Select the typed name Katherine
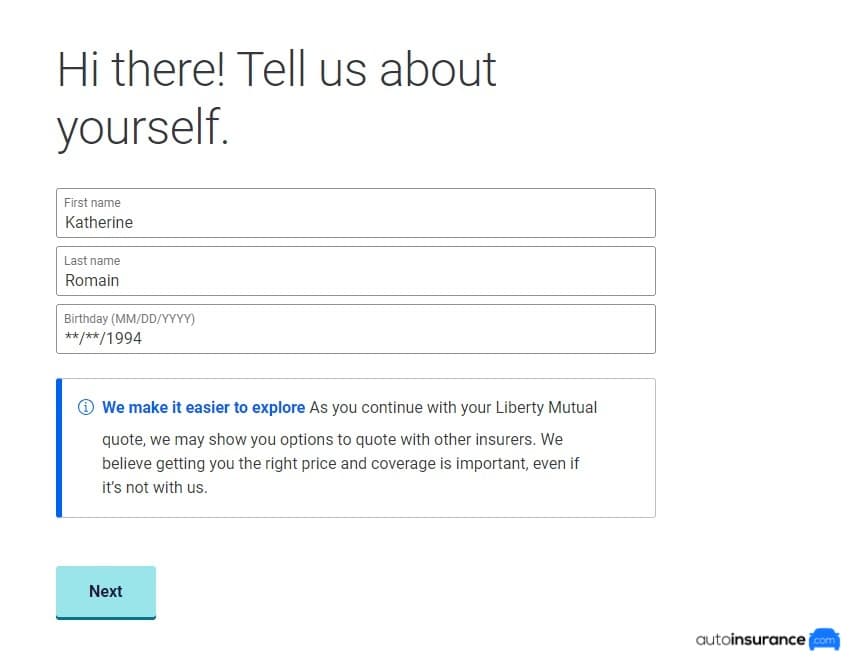Image resolution: width=849 pixels, height=658 pixels. tap(99, 222)
